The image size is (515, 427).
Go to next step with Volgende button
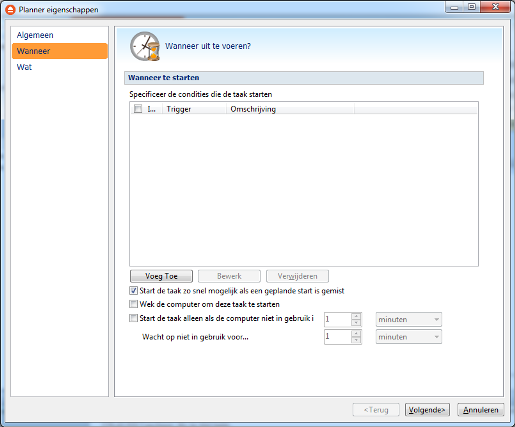point(427,410)
